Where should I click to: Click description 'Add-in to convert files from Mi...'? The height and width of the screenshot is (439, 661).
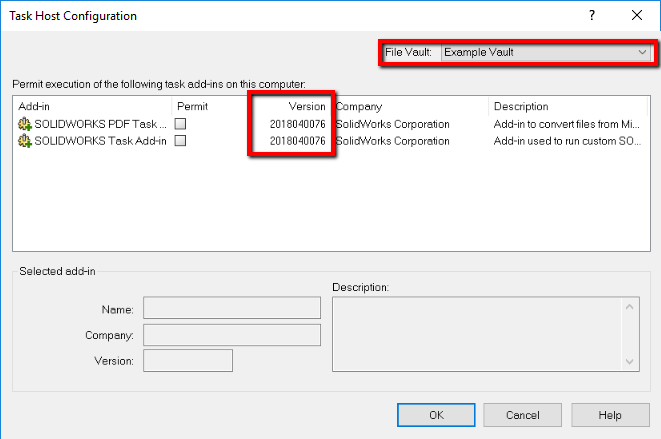567,124
